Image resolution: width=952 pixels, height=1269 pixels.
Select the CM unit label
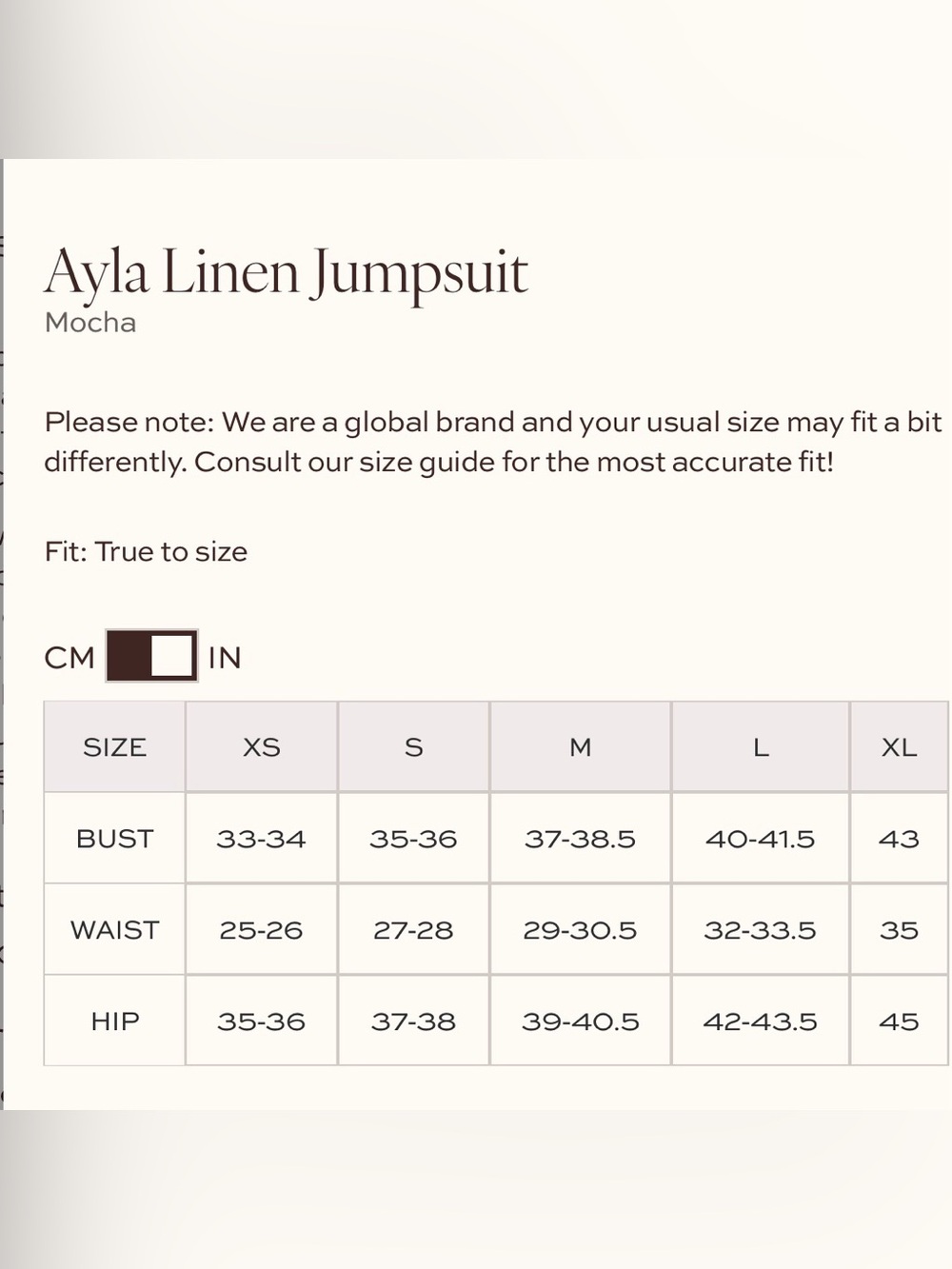coord(69,658)
